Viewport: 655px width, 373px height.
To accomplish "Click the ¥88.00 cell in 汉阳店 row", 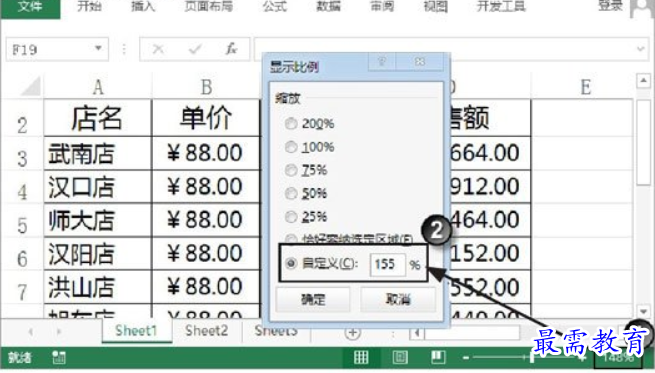I will 206,254.
